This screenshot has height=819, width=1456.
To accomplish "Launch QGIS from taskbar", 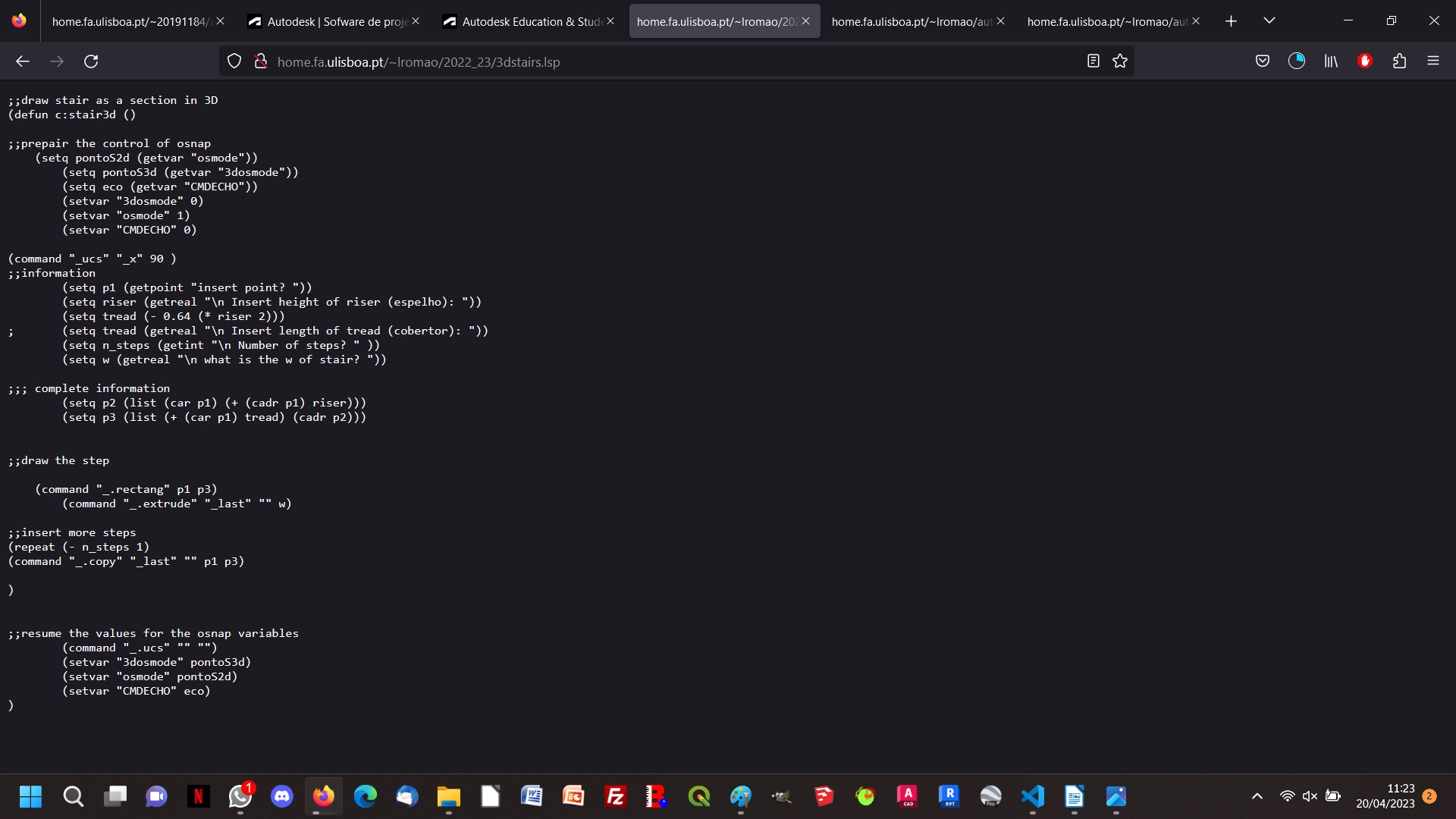I will pos(699,796).
